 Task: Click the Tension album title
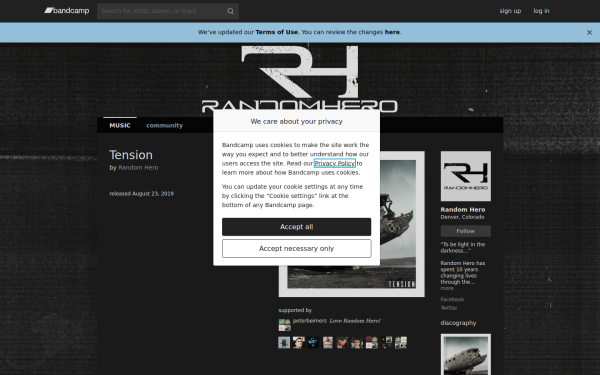pos(131,155)
